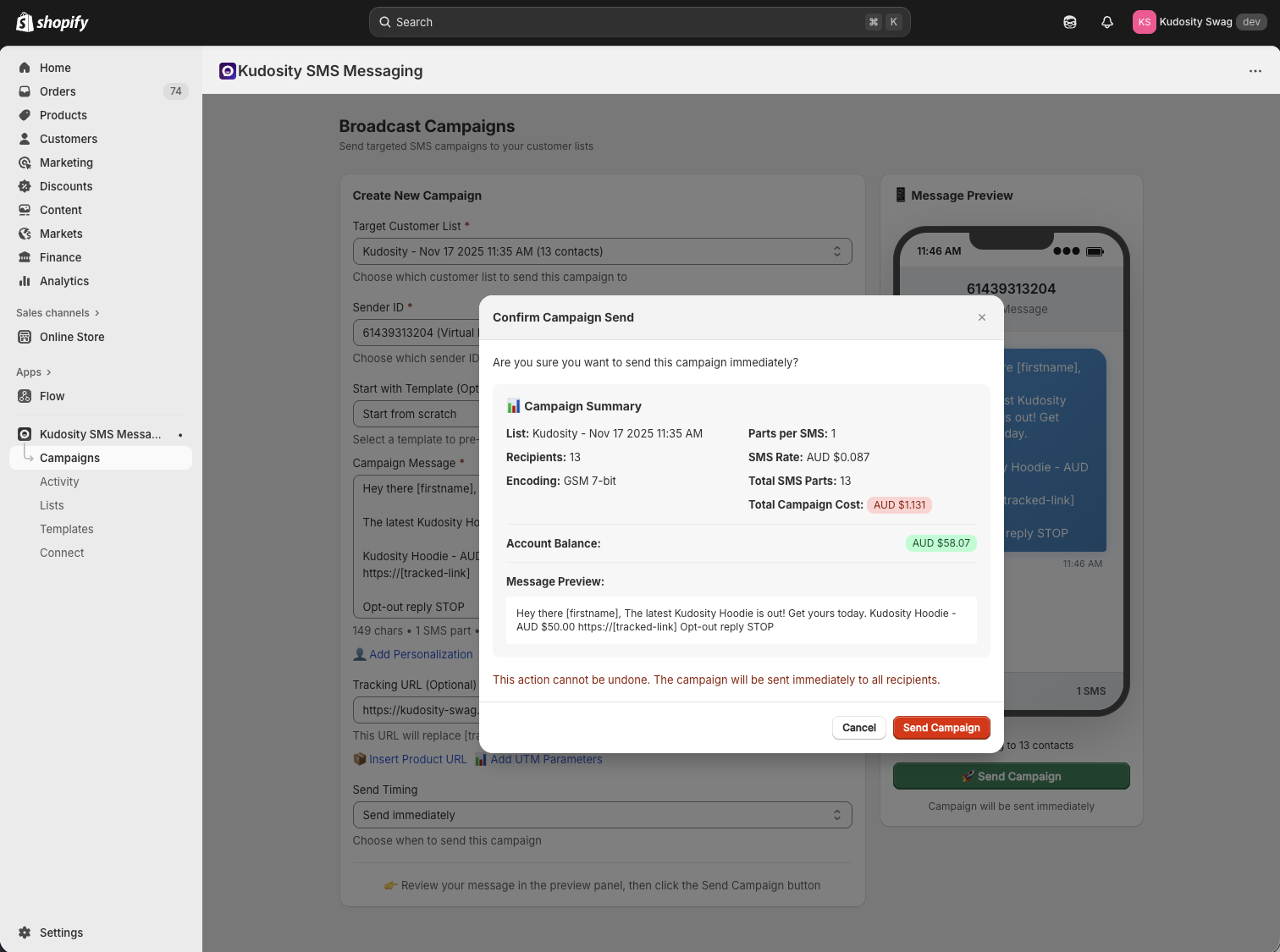Confirm with the red Send Campaign button
The height and width of the screenshot is (952, 1280).
941,728
